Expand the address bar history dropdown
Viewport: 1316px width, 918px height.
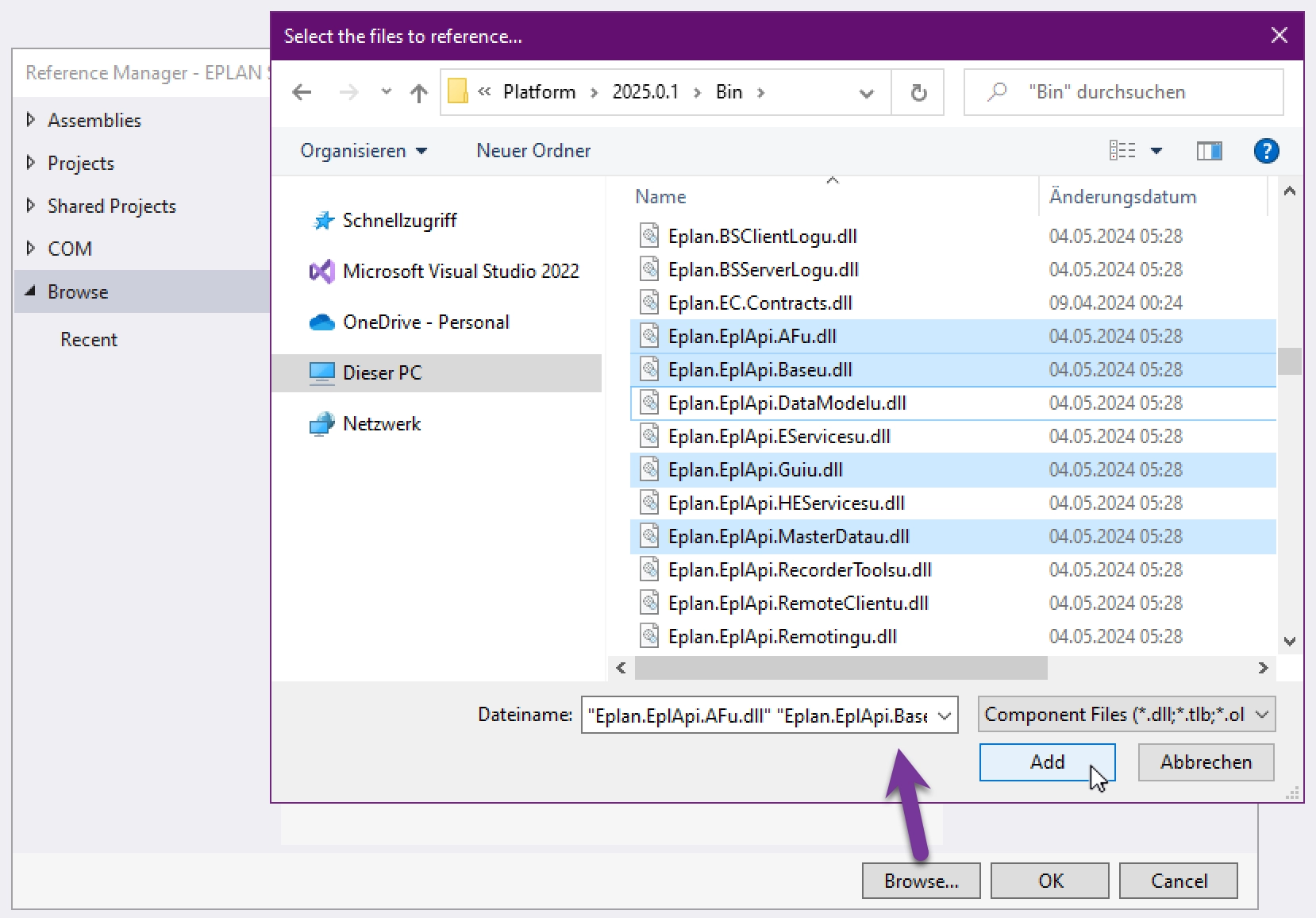click(x=867, y=93)
